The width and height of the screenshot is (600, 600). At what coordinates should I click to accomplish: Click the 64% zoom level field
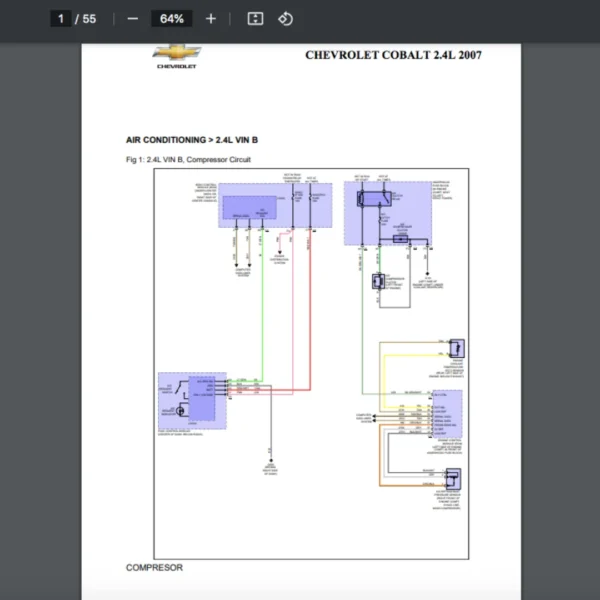pos(171,19)
